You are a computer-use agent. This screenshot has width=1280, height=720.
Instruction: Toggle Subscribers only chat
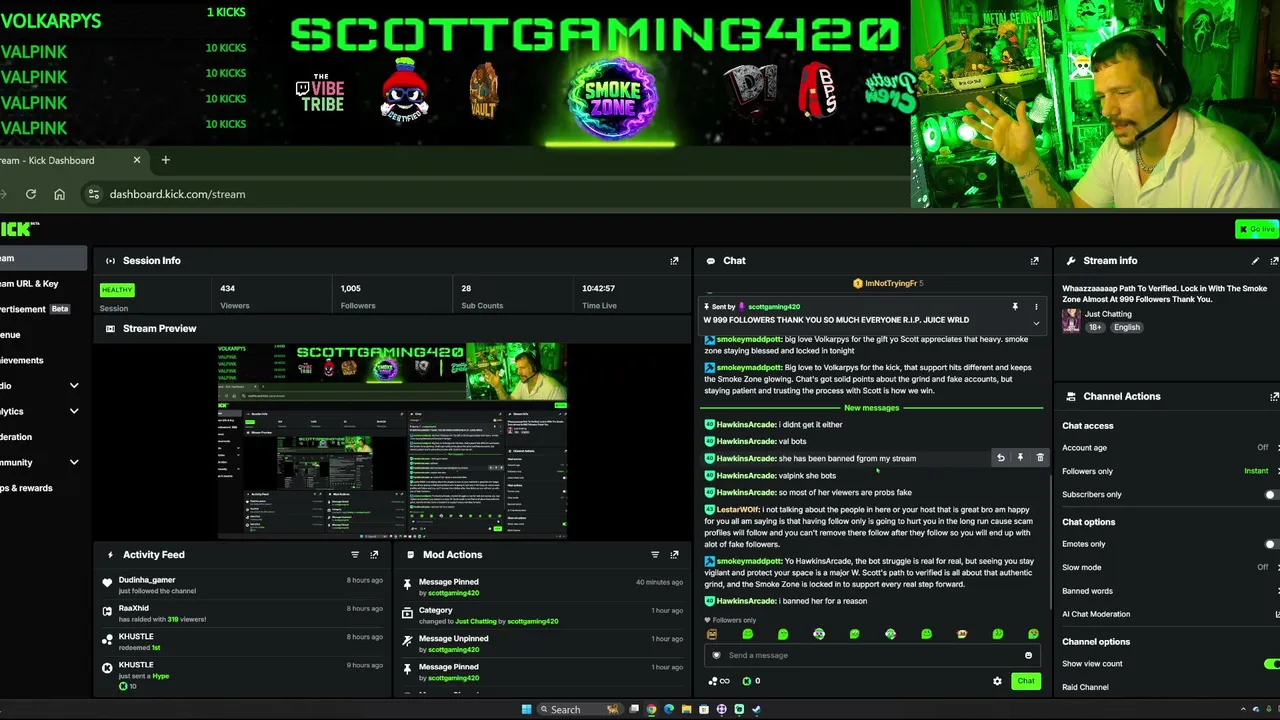coord(1272,495)
